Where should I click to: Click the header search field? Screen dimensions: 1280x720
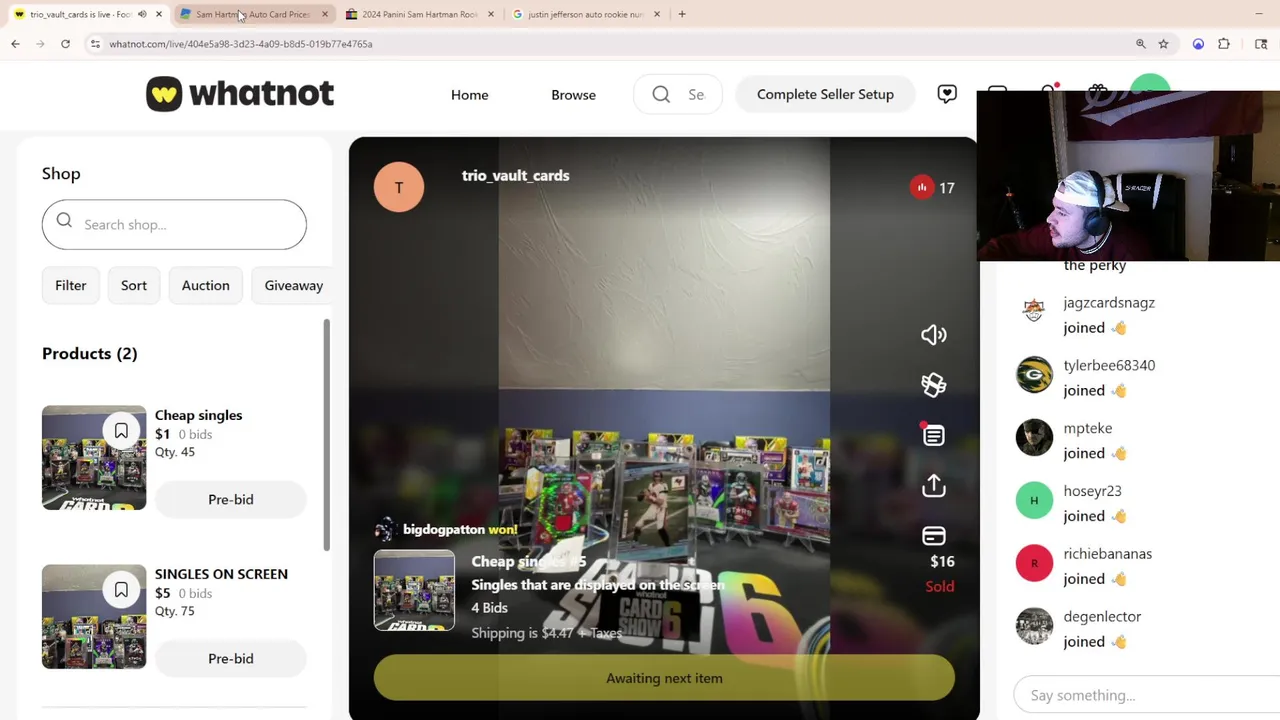point(678,94)
